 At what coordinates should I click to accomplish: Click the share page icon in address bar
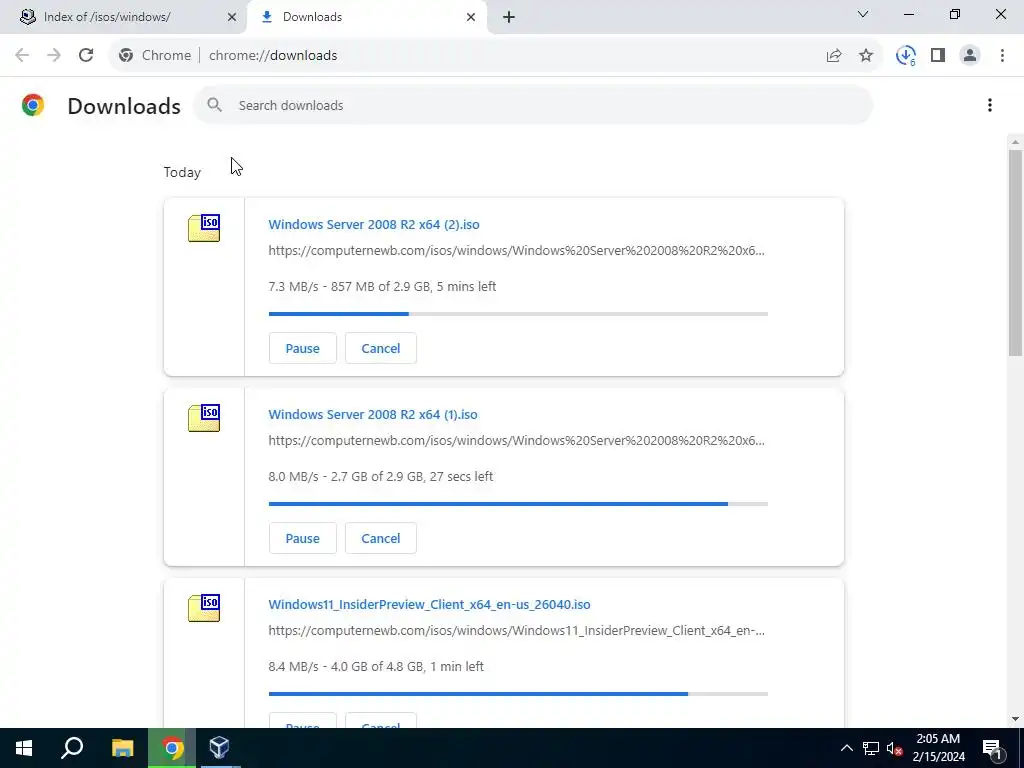(834, 56)
